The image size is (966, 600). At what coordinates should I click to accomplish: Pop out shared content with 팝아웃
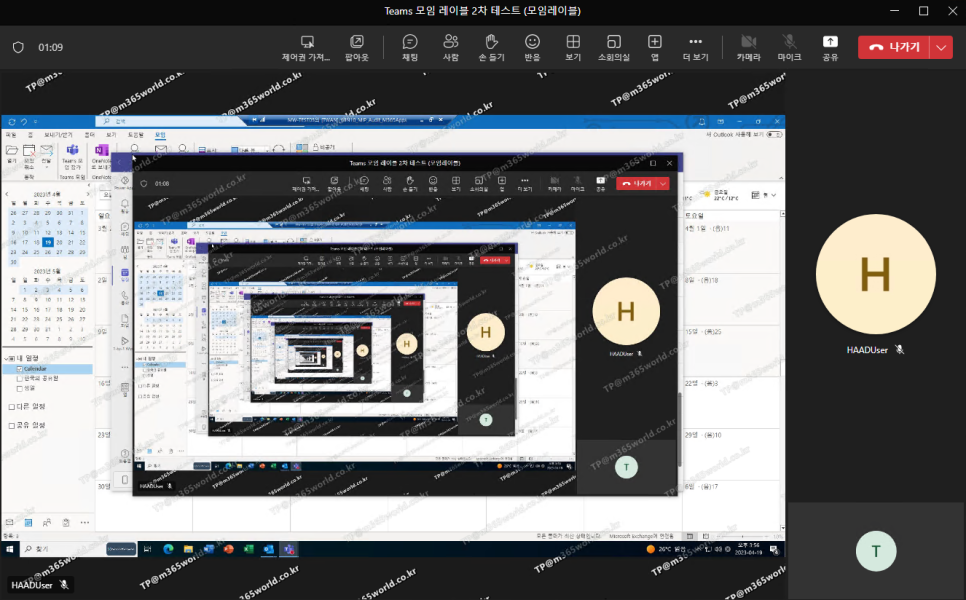click(357, 47)
